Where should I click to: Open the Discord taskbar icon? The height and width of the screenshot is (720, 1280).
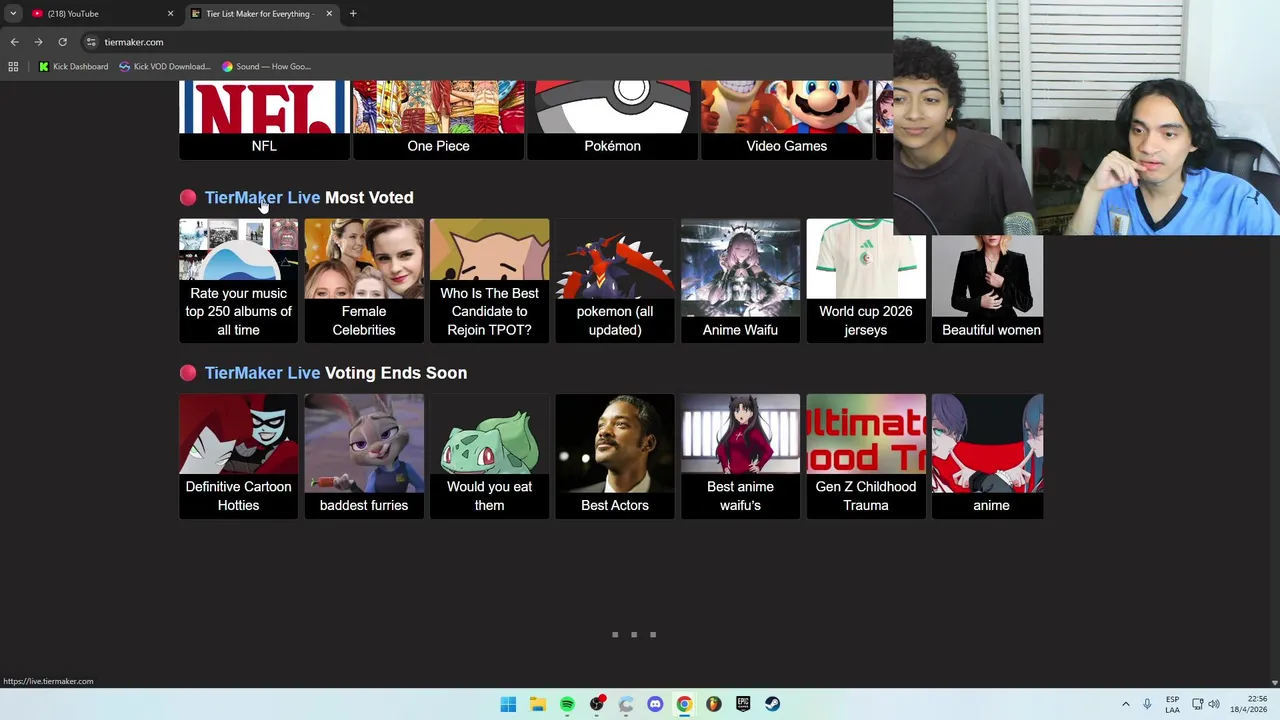pos(655,704)
